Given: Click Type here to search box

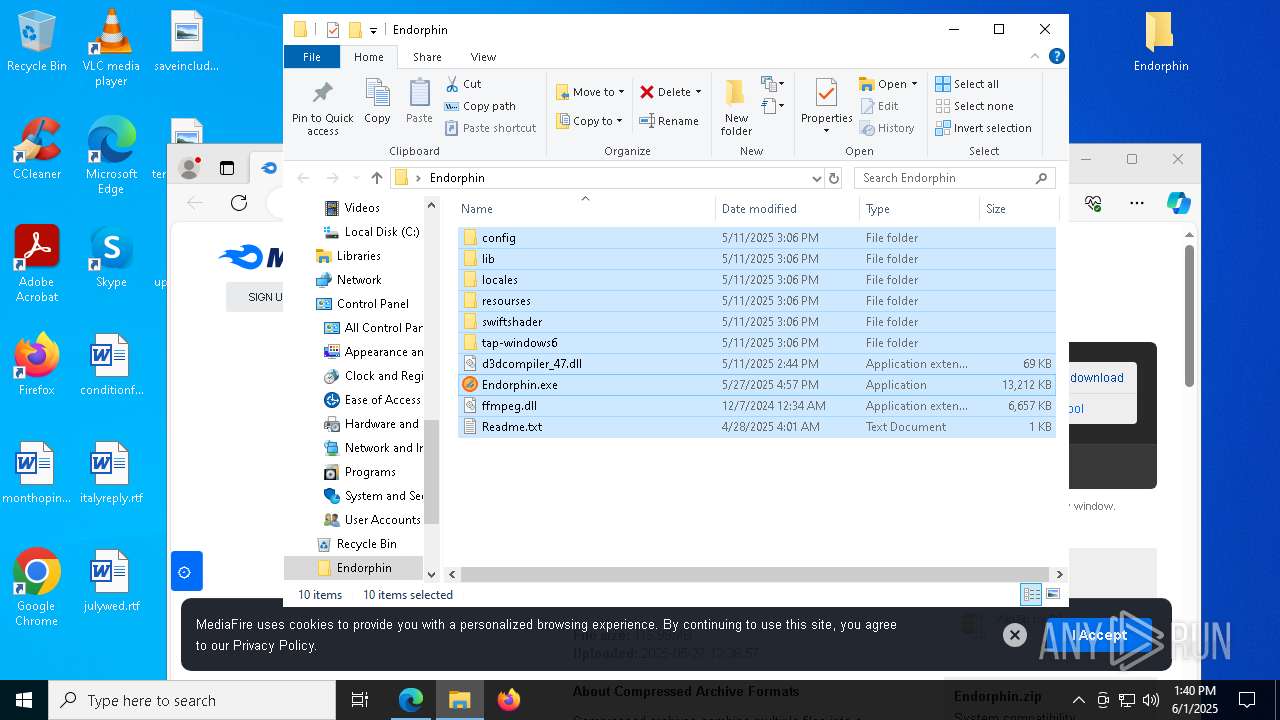Looking at the screenshot, I should click(192, 700).
